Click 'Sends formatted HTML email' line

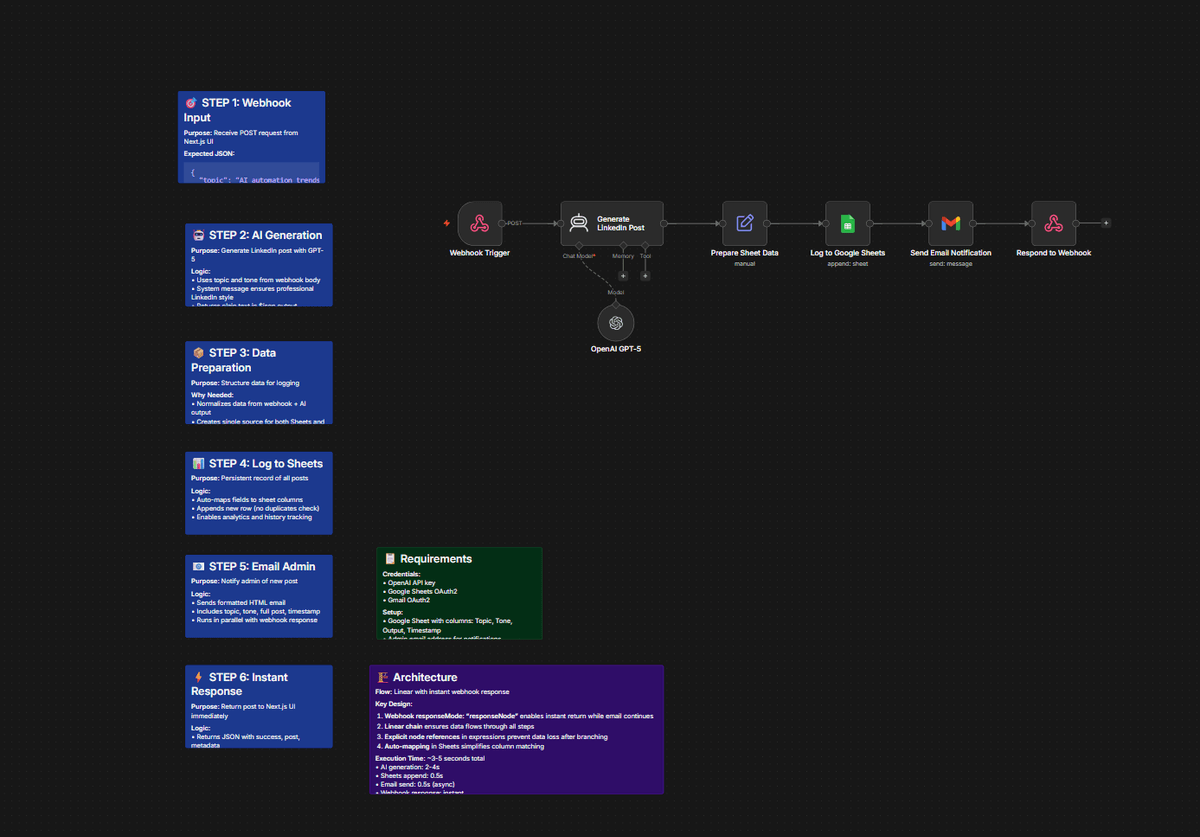pos(240,603)
